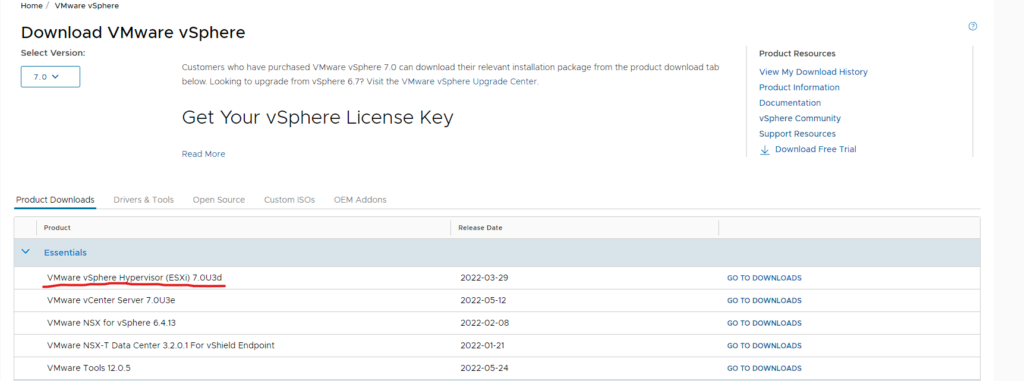Click the Get Your vSphere License Key heading
Screen dimensions: 1024x381
(x=317, y=118)
